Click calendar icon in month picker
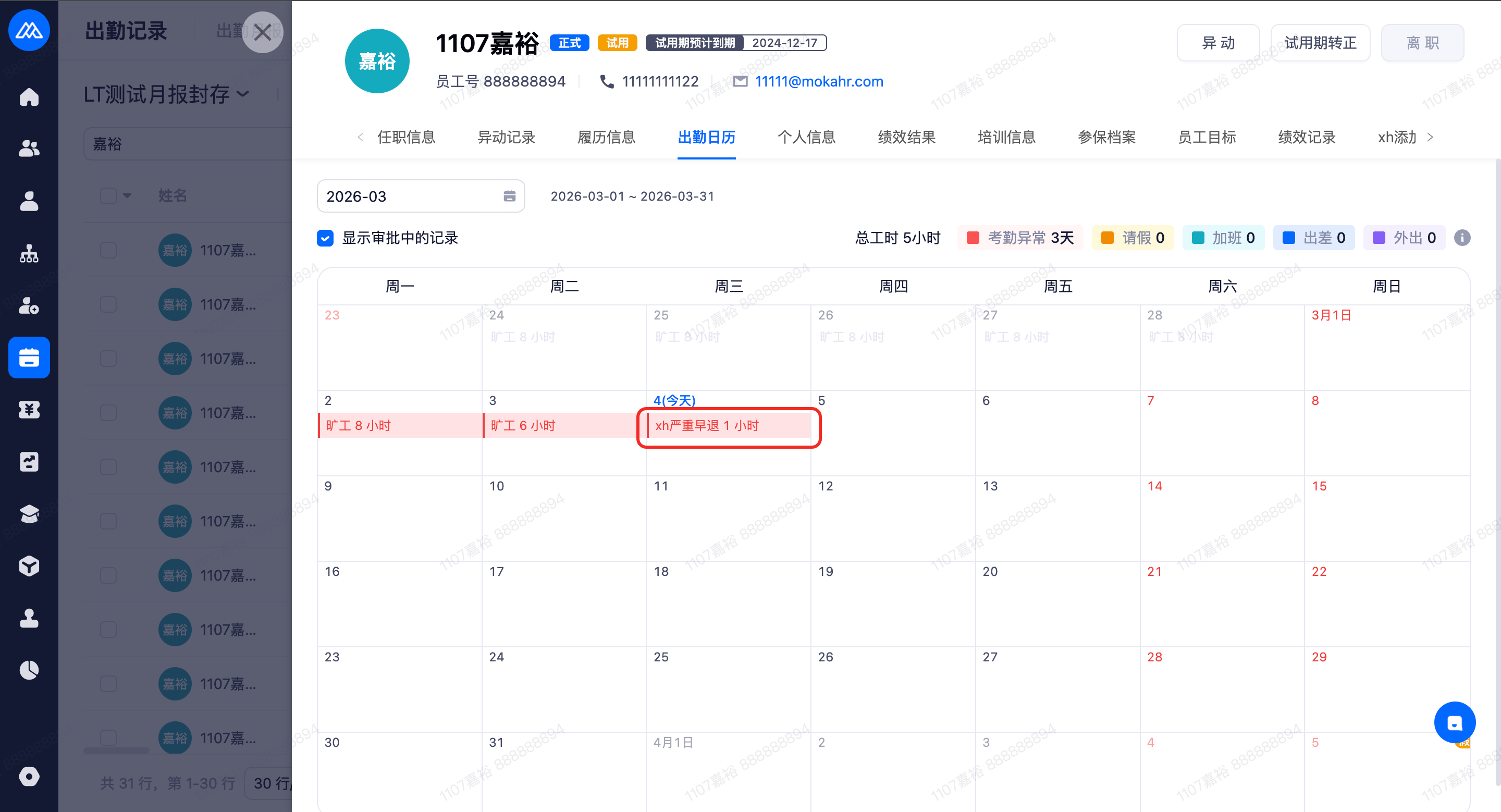The height and width of the screenshot is (812, 1501). 509,196
